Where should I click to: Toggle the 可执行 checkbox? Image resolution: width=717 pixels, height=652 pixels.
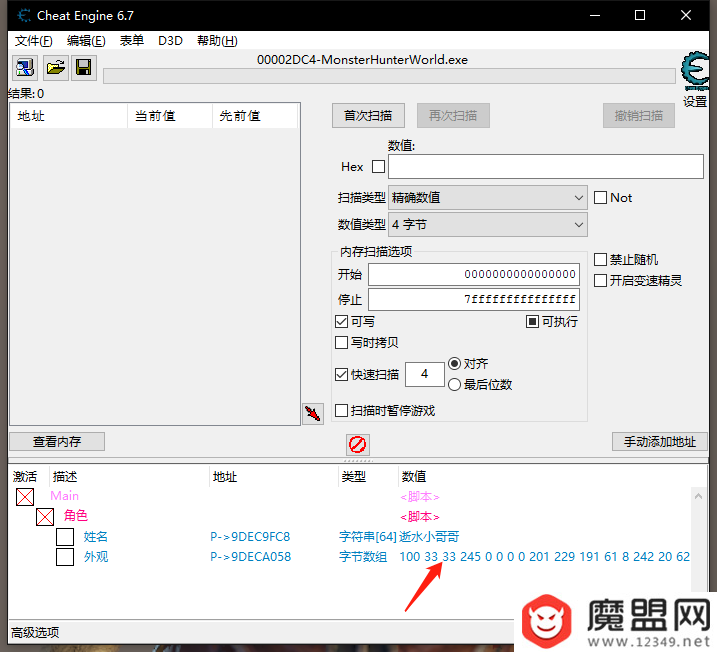[x=532, y=321]
